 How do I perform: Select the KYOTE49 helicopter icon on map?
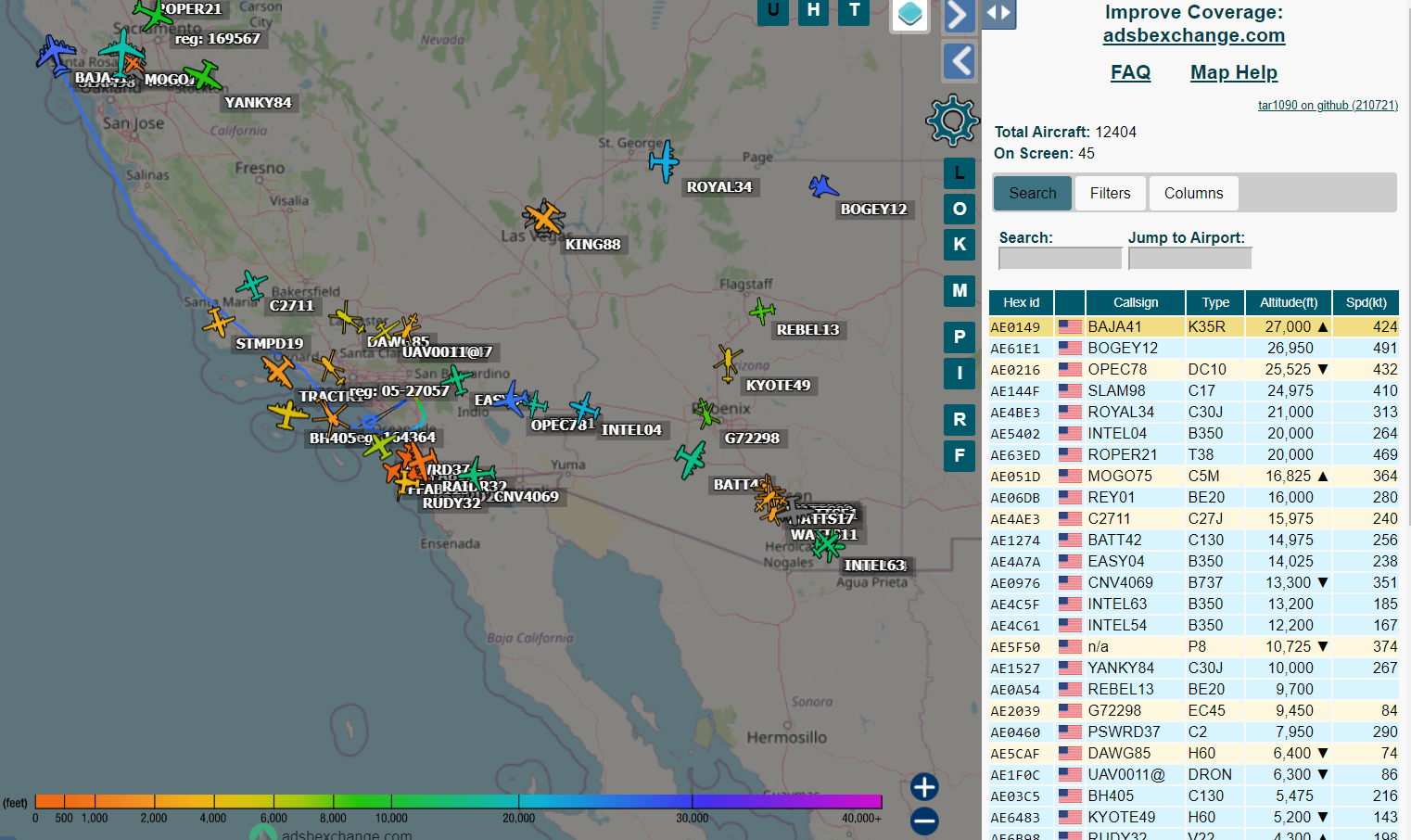tap(728, 363)
